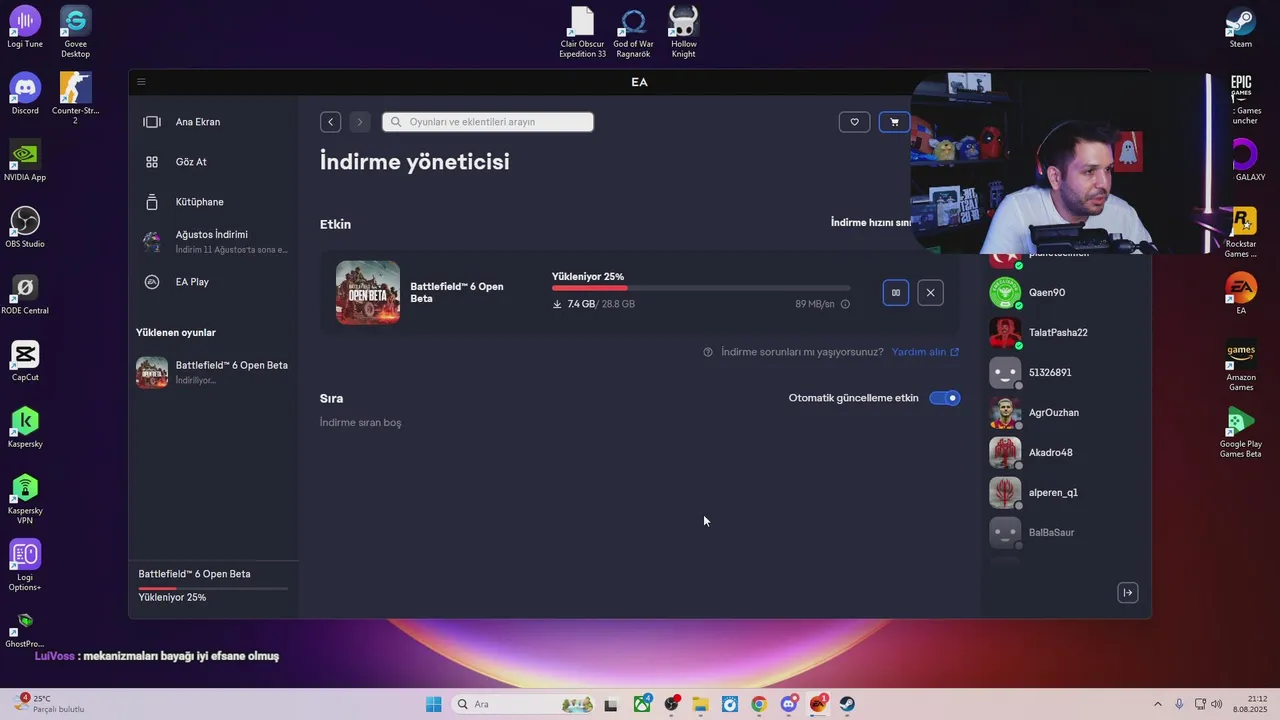Select Battlefield 6 Open Beta under Yüklenen oyunlar
Image resolution: width=1280 pixels, height=720 pixels.
coord(212,372)
